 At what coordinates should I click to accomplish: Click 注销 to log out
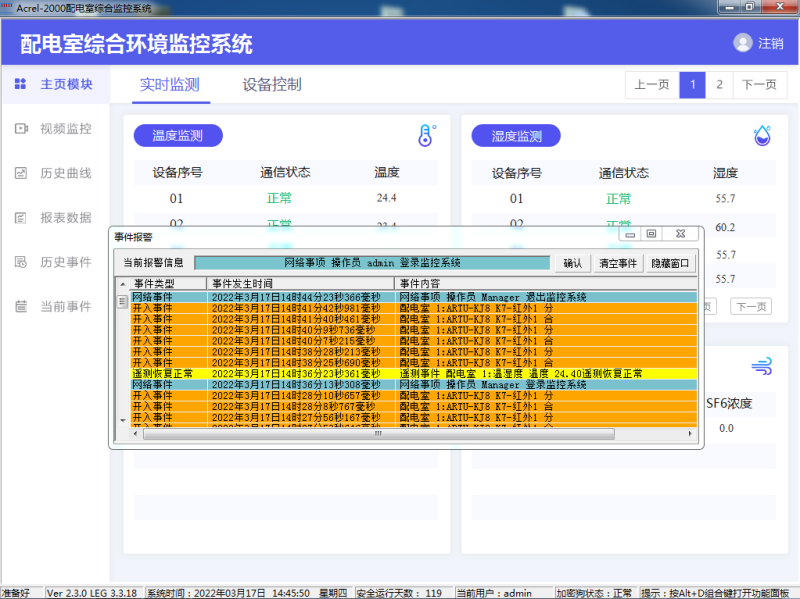coord(770,43)
